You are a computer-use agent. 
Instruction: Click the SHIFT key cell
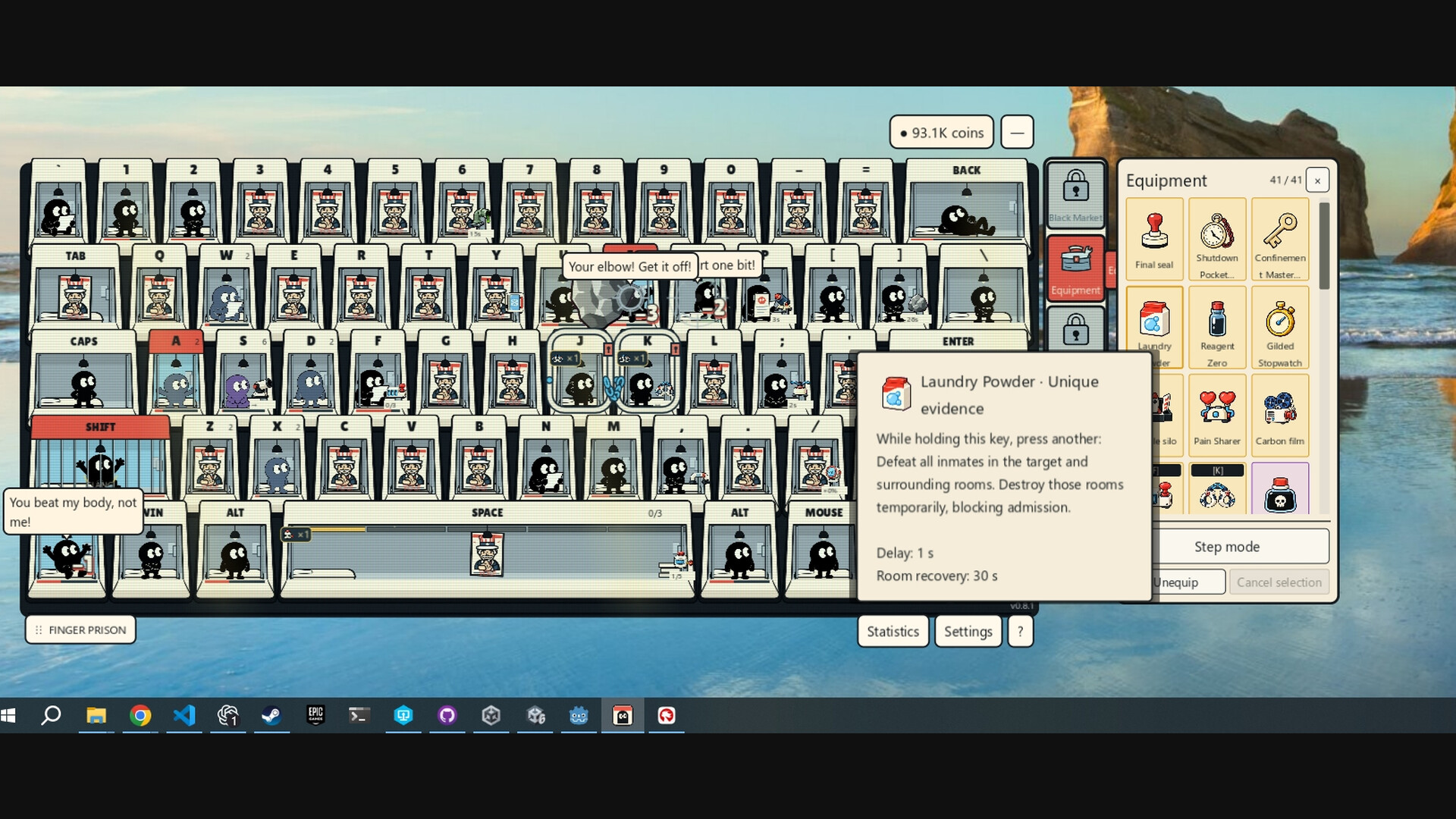(x=100, y=457)
